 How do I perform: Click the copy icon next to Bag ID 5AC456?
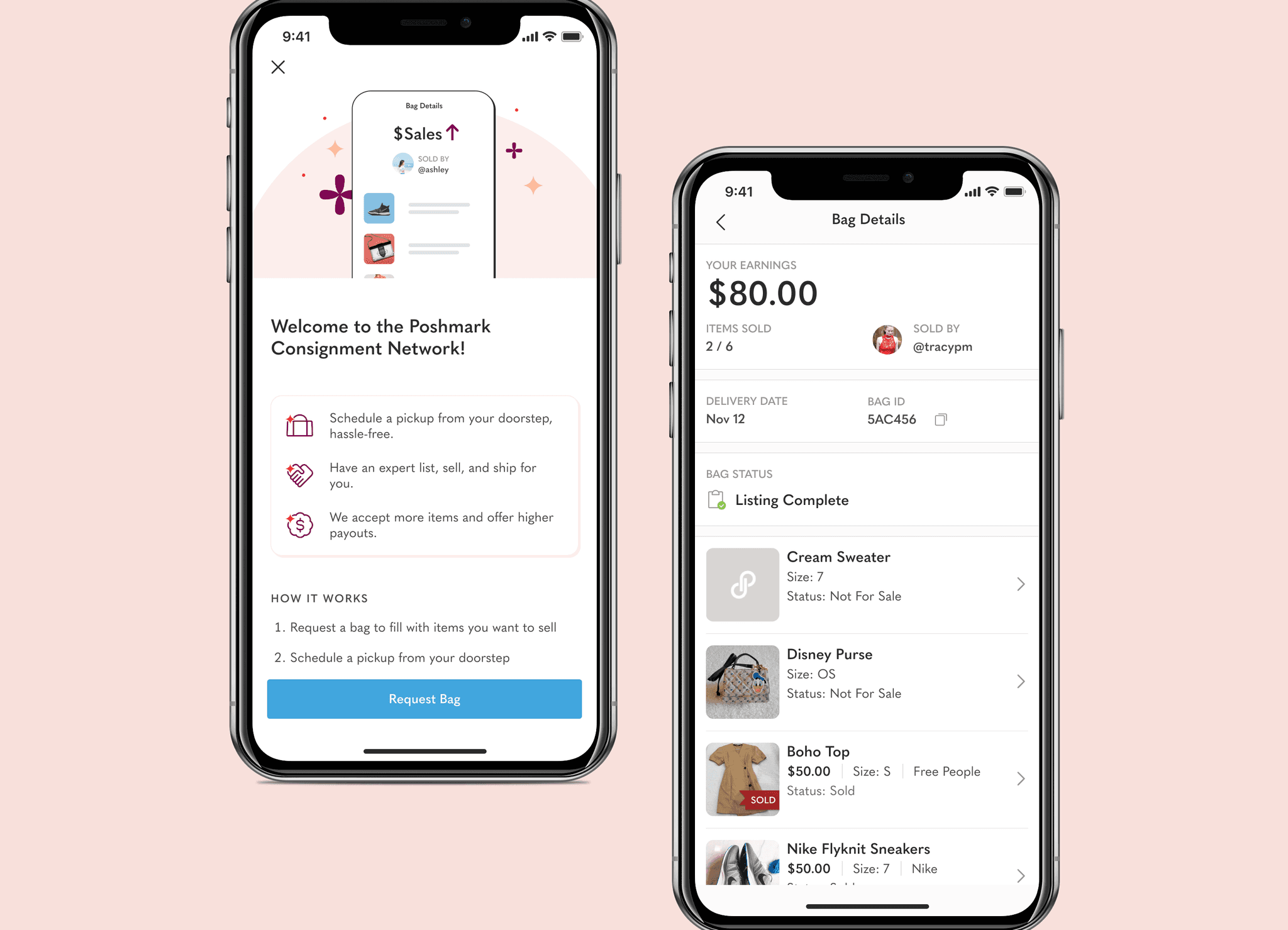click(x=943, y=418)
